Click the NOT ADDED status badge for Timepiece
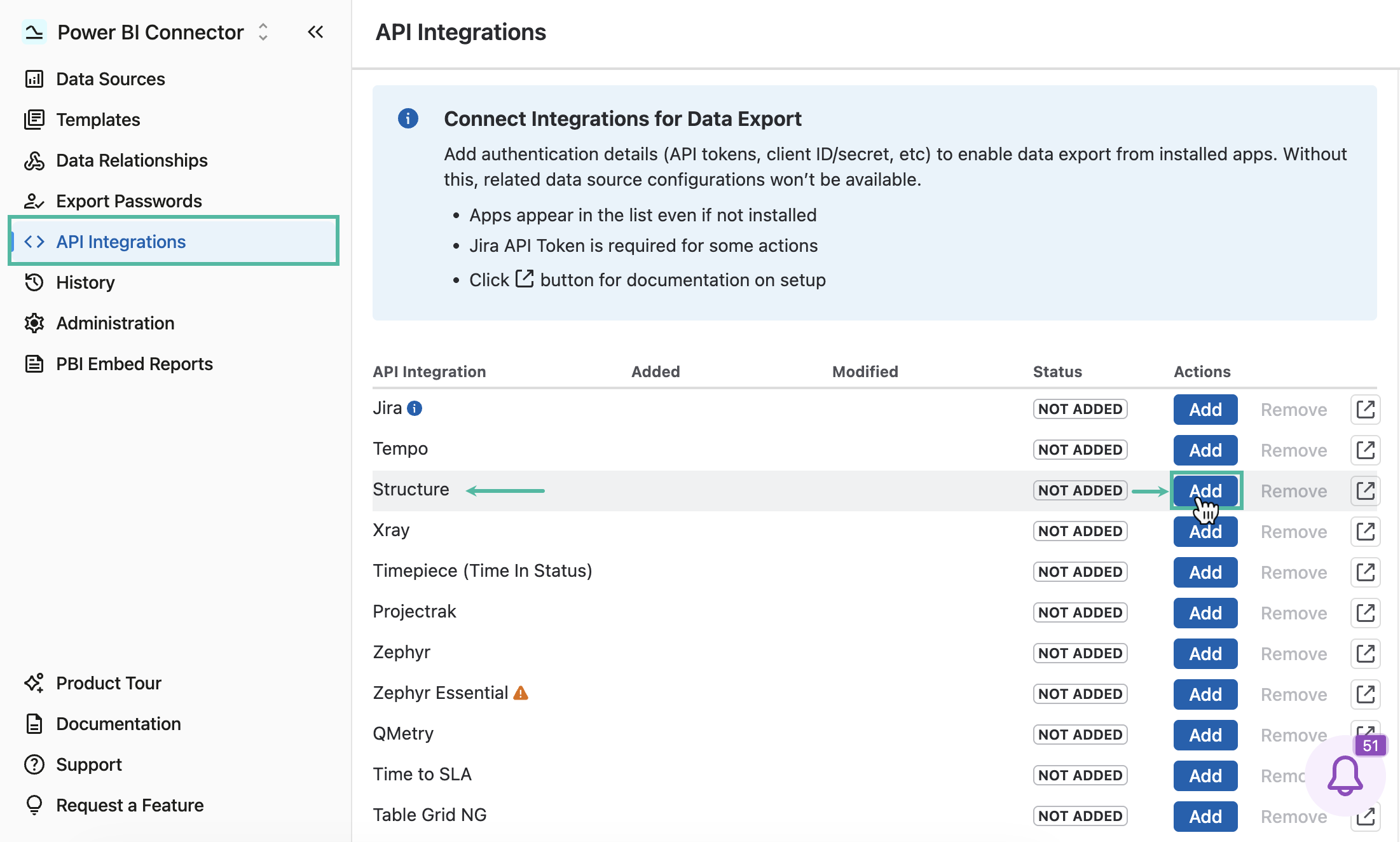This screenshot has height=842, width=1400. (1080, 572)
